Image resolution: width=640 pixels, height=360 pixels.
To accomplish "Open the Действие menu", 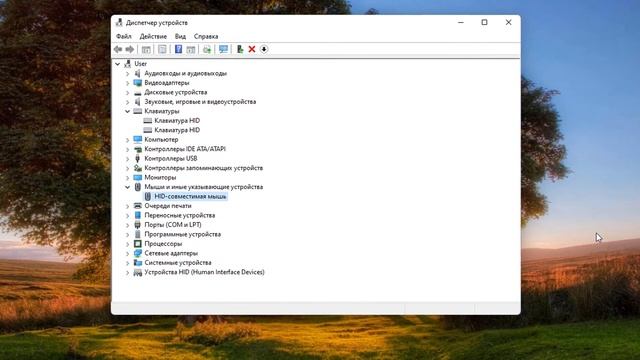I will pos(153,36).
